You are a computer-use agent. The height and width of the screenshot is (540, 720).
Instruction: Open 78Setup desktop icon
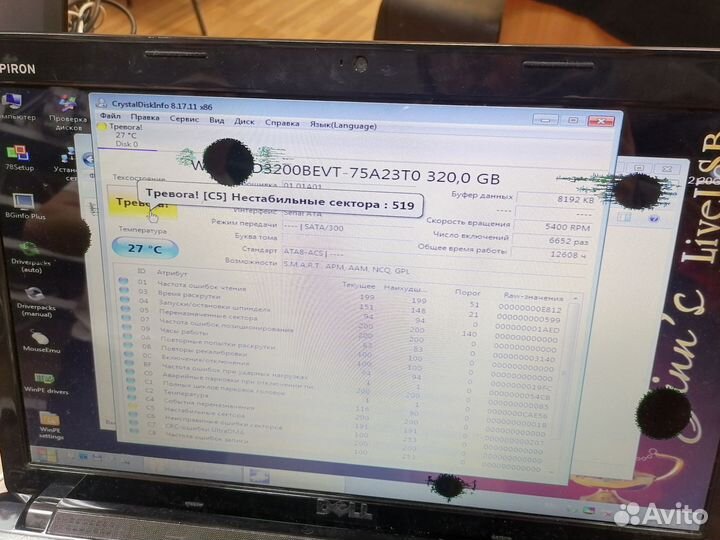click(18, 158)
